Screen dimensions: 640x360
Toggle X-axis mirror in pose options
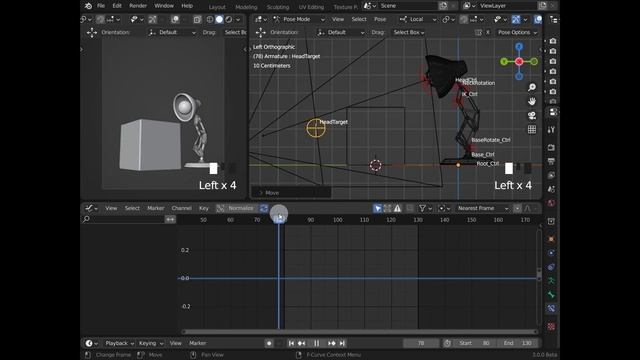487,32
